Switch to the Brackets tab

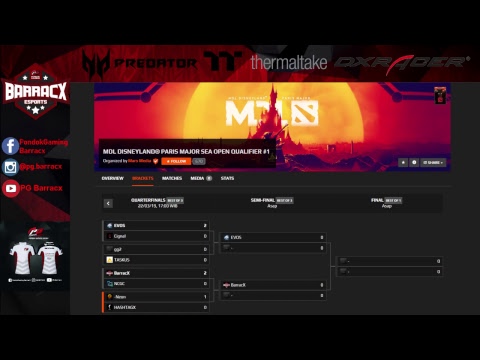(143, 178)
